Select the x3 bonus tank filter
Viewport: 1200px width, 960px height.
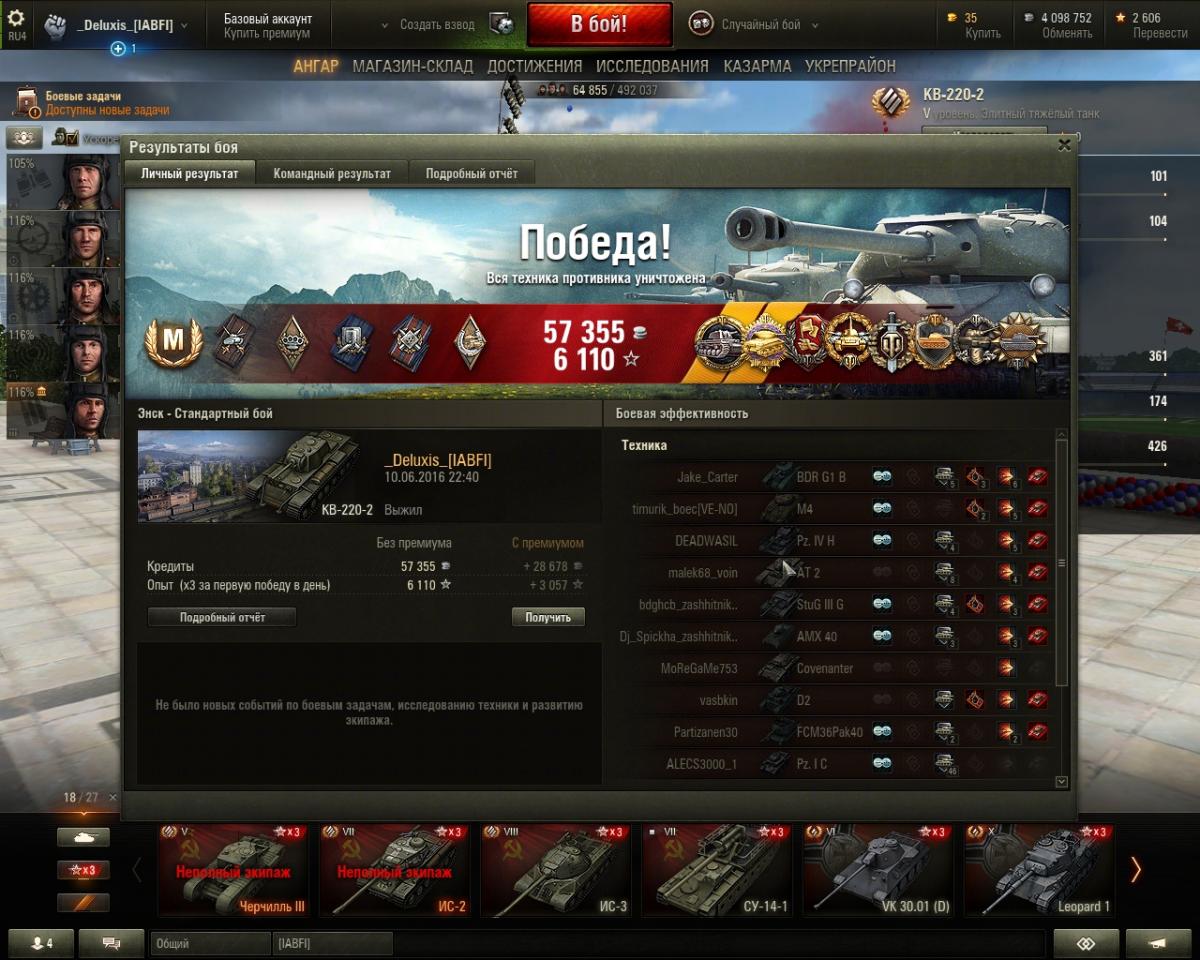(x=83, y=870)
